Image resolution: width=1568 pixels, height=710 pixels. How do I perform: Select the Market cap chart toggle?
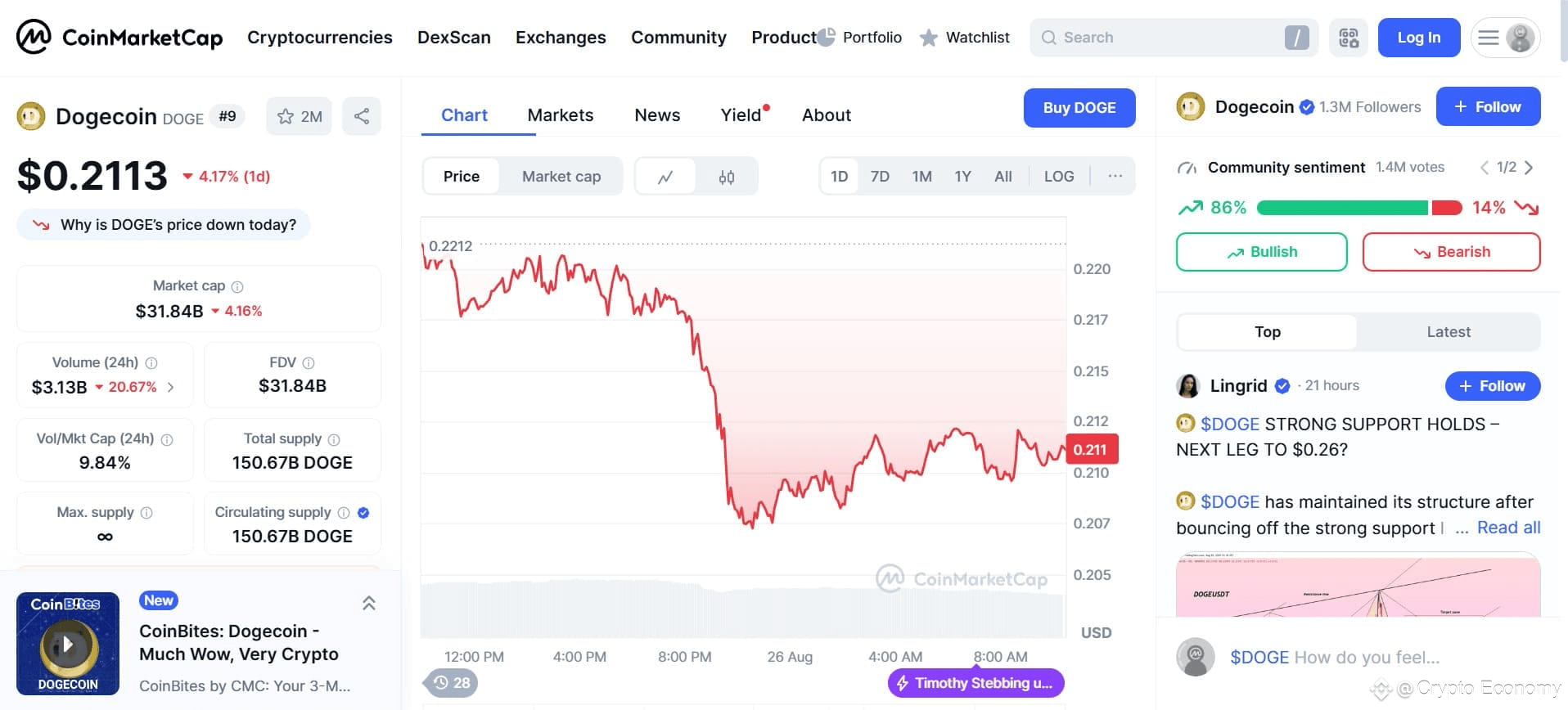561,177
